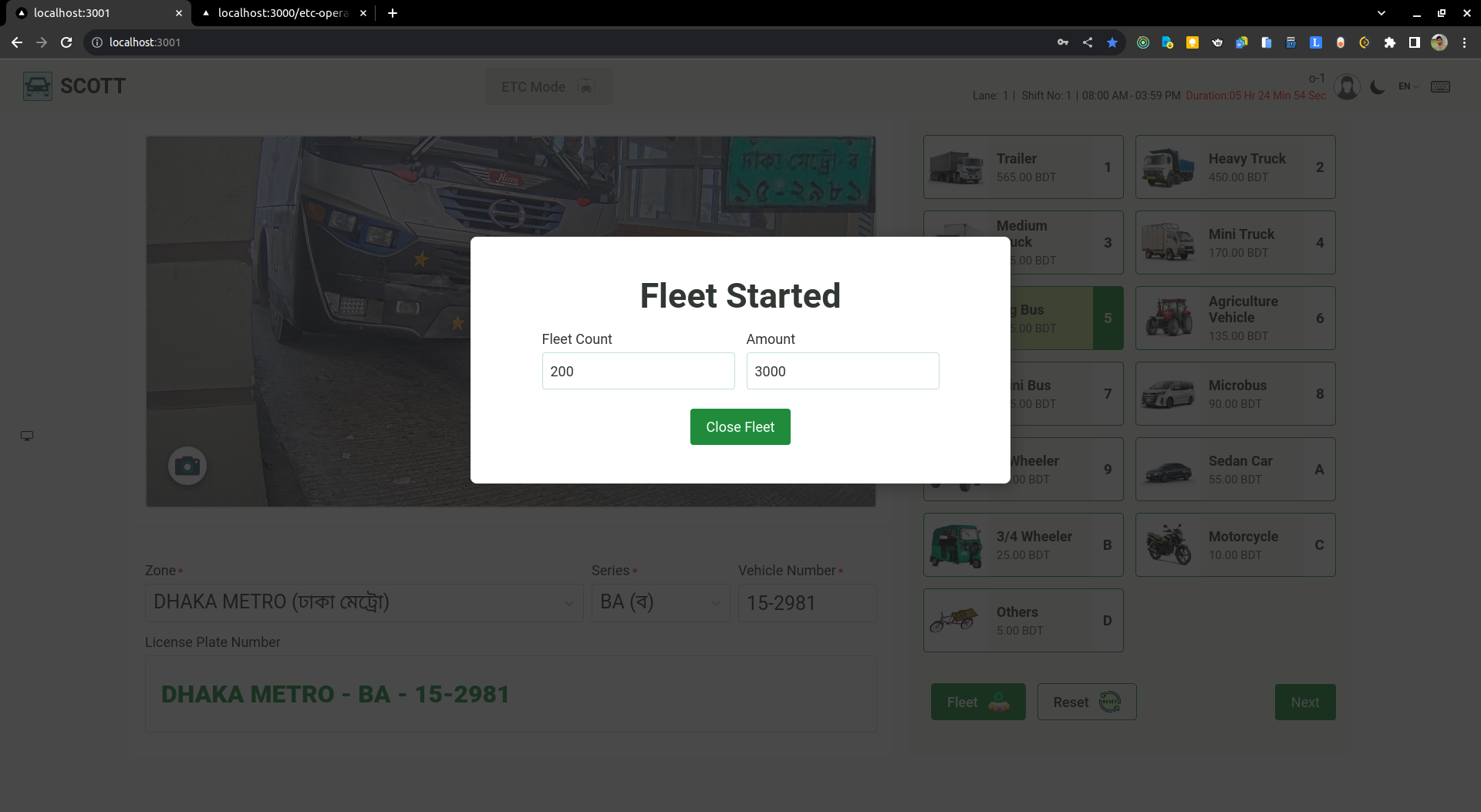Reload the current page
The width and height of the screenshot is (1481, 812).
pos(66,42)
